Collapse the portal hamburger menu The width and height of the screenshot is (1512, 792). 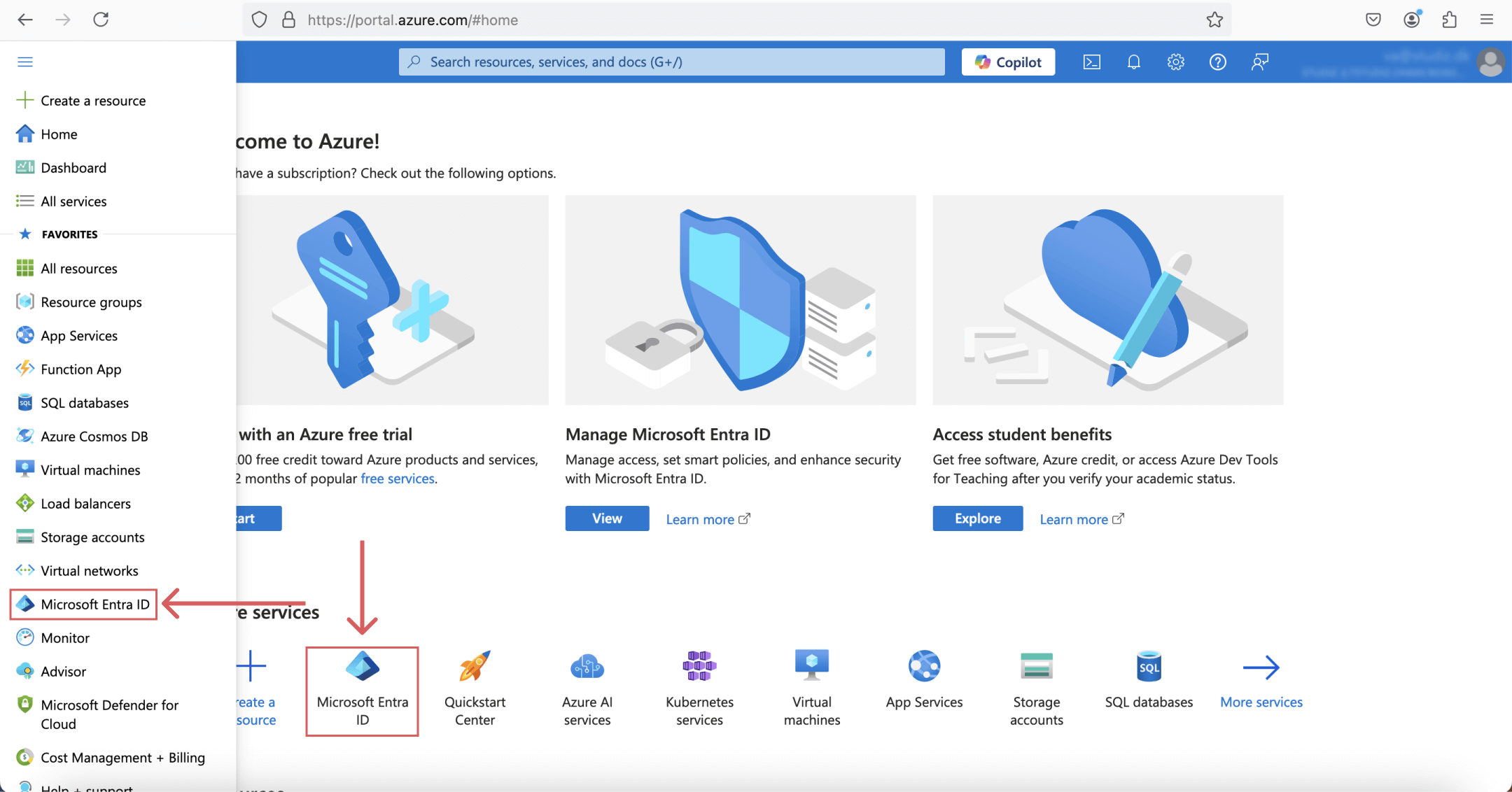pyautogui.click(x=25, y=62)
